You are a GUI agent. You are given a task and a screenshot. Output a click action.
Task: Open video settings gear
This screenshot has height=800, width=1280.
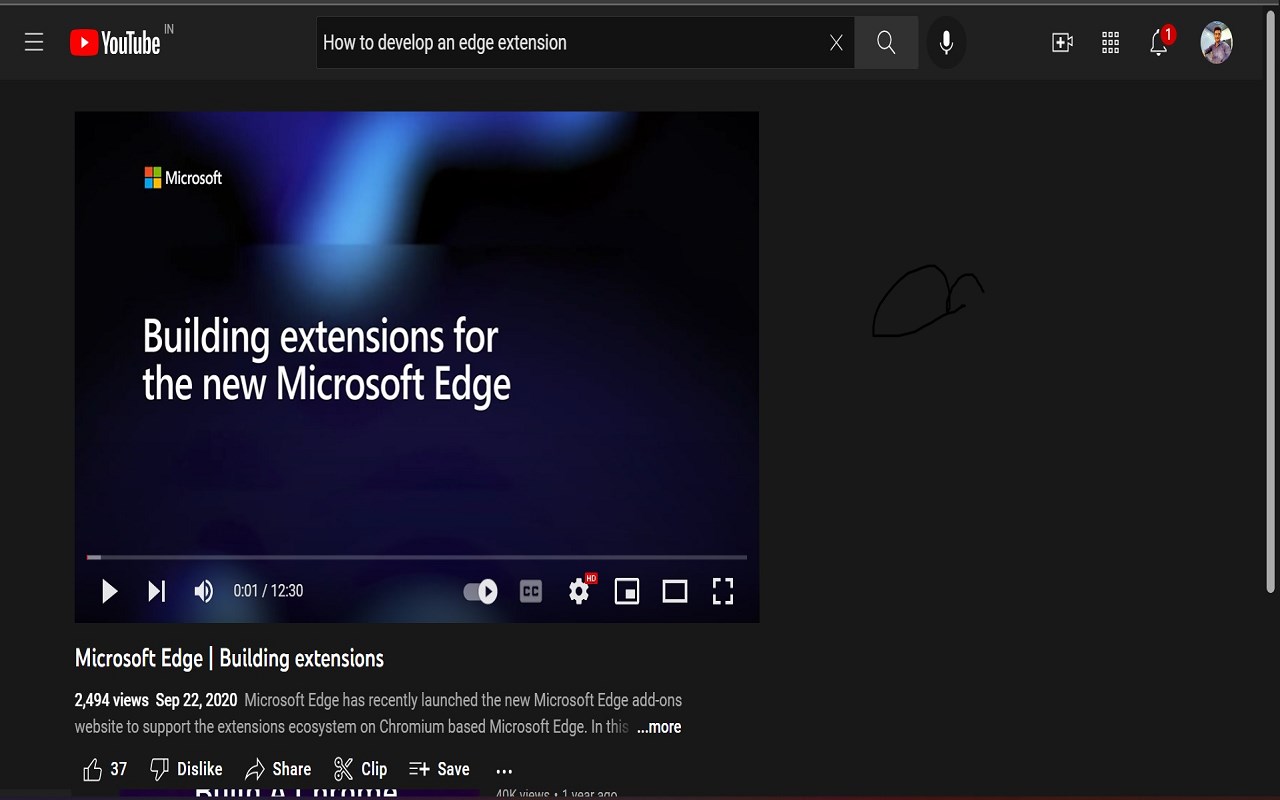580,590
